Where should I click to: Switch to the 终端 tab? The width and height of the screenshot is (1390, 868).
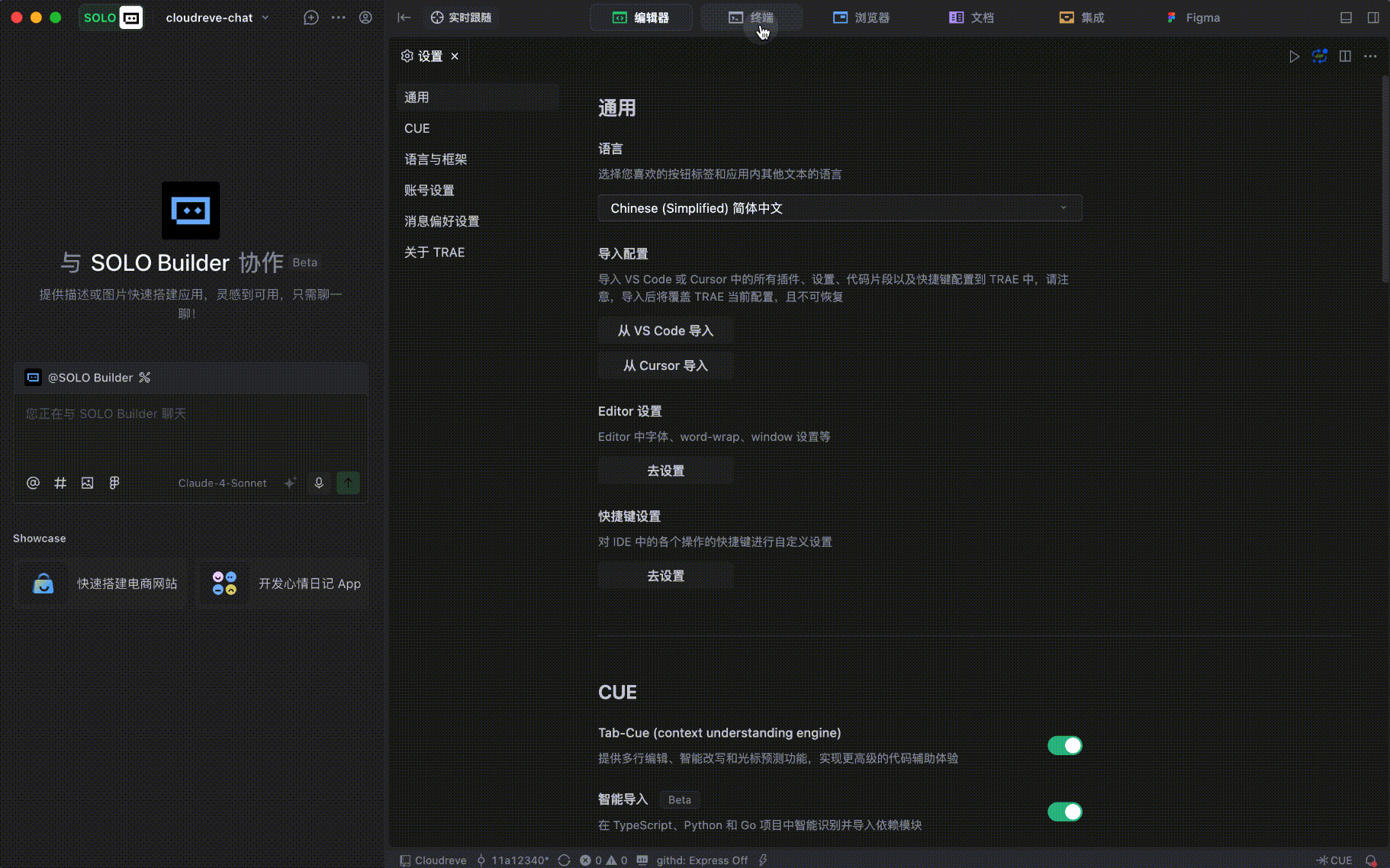coord(751,18)
